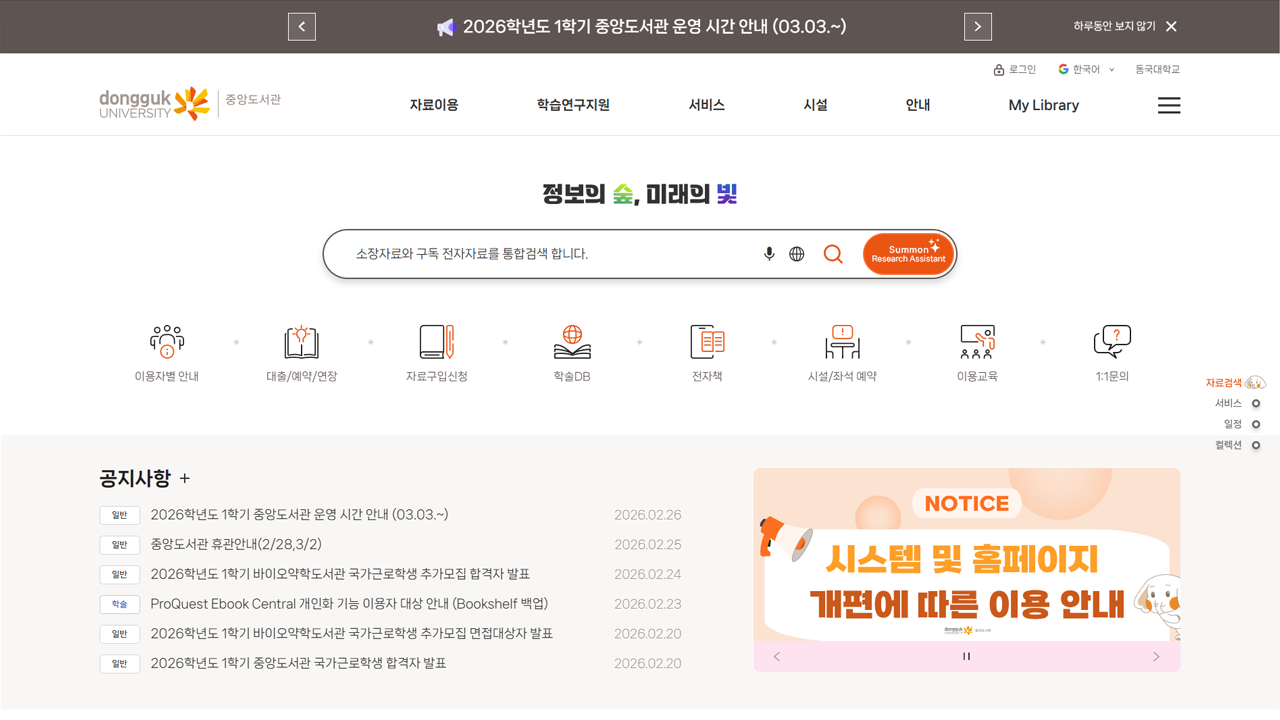The height and width of the screenshot is (720, 1280).
Task: Activate voice search microphone icon
Action: pos(769,254)
